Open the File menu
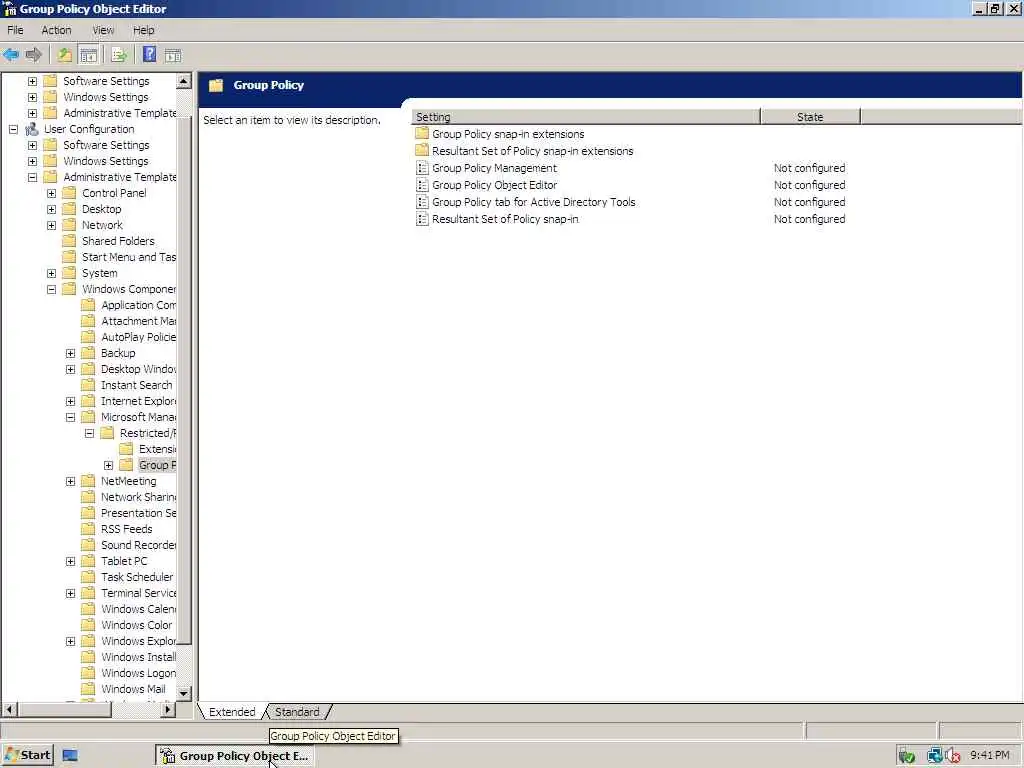1024x768 pixels. coord(15,30)
